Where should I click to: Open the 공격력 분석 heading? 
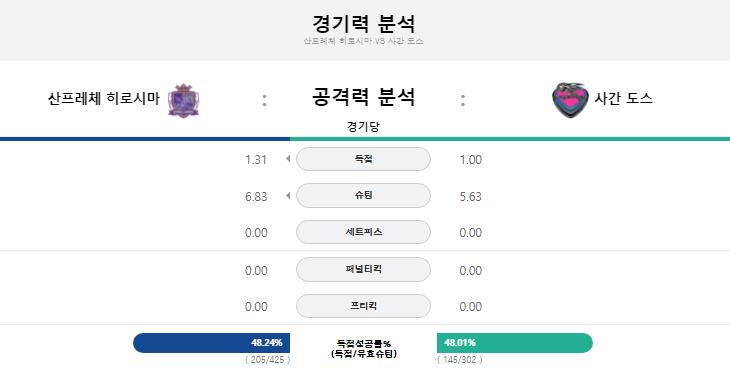click(x=363, y=97)
